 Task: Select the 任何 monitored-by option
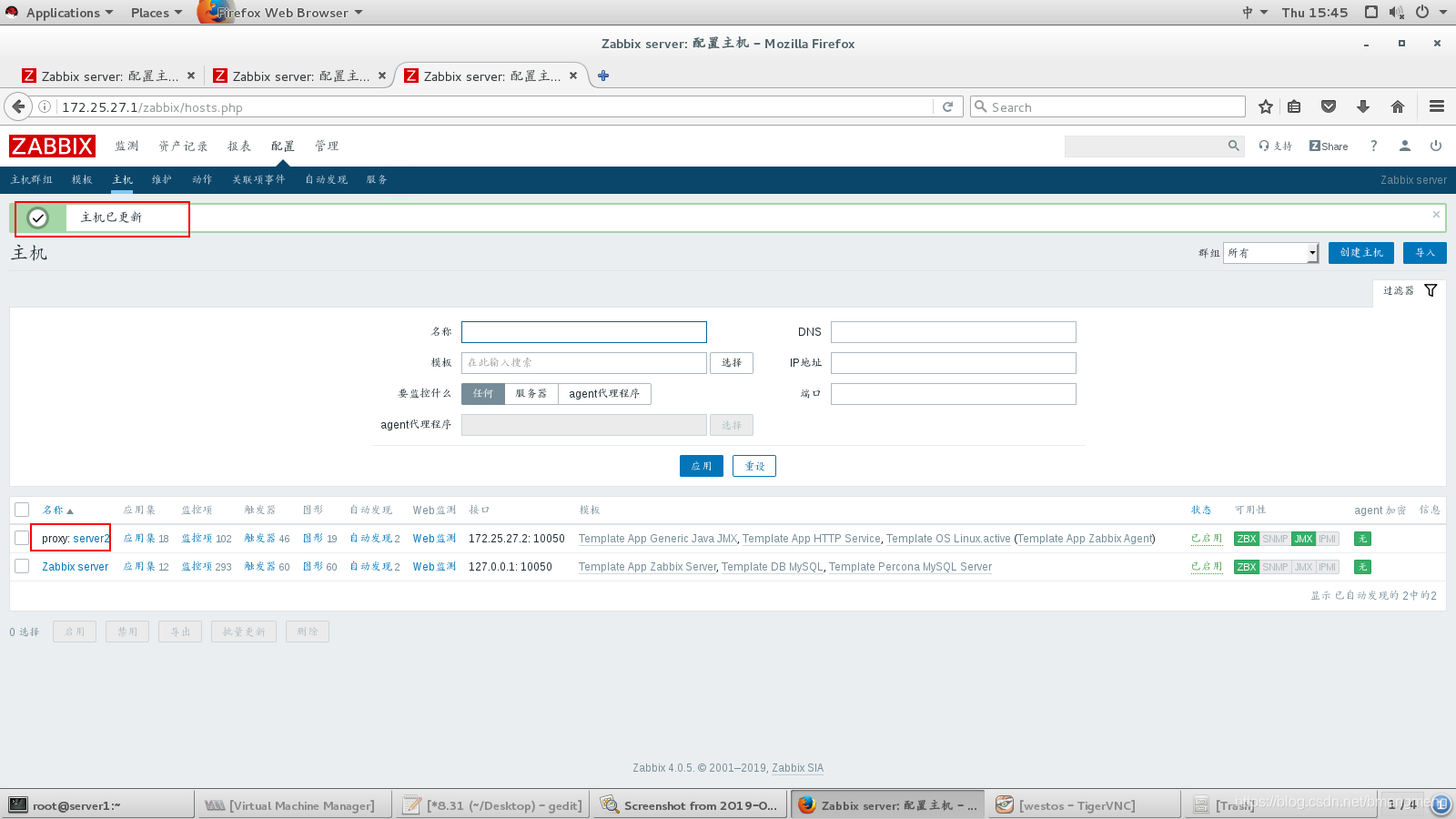[x=483, y=393]
